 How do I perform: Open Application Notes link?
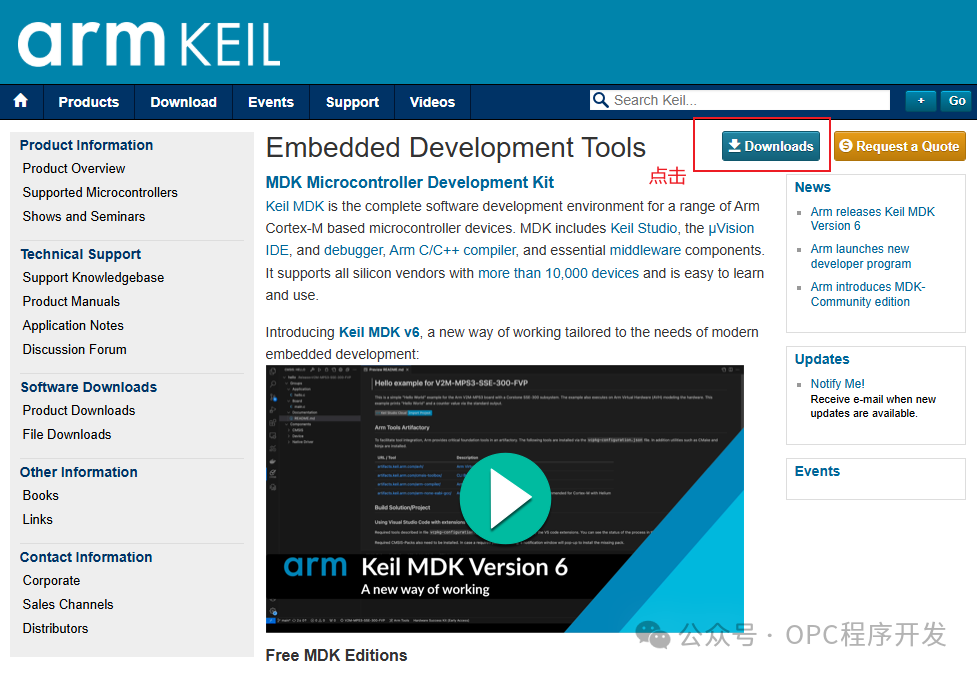click(73, 325)
